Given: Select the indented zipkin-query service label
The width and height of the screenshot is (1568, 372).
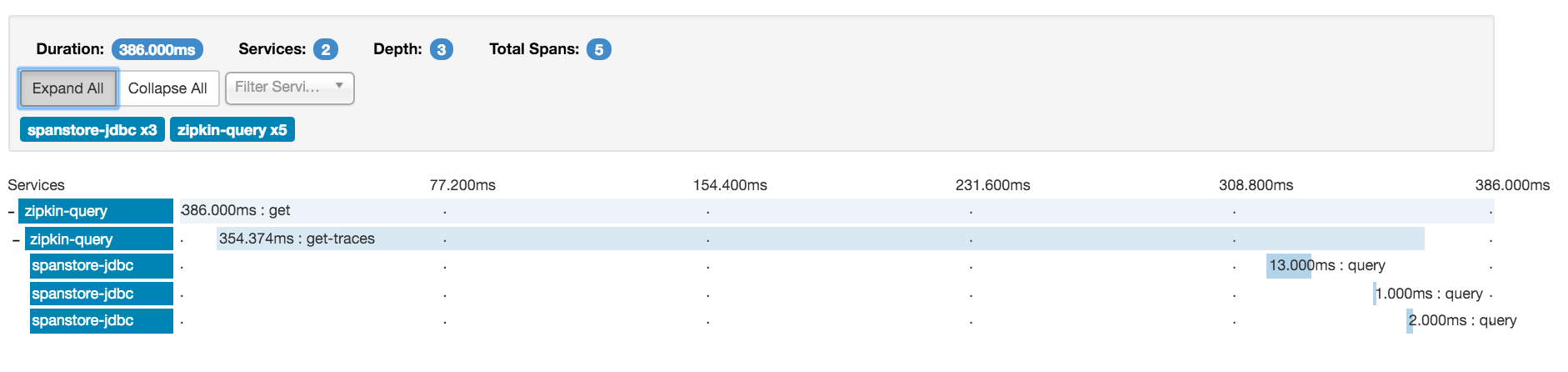Looking at the screenshot, I should [x=99, y=239].
